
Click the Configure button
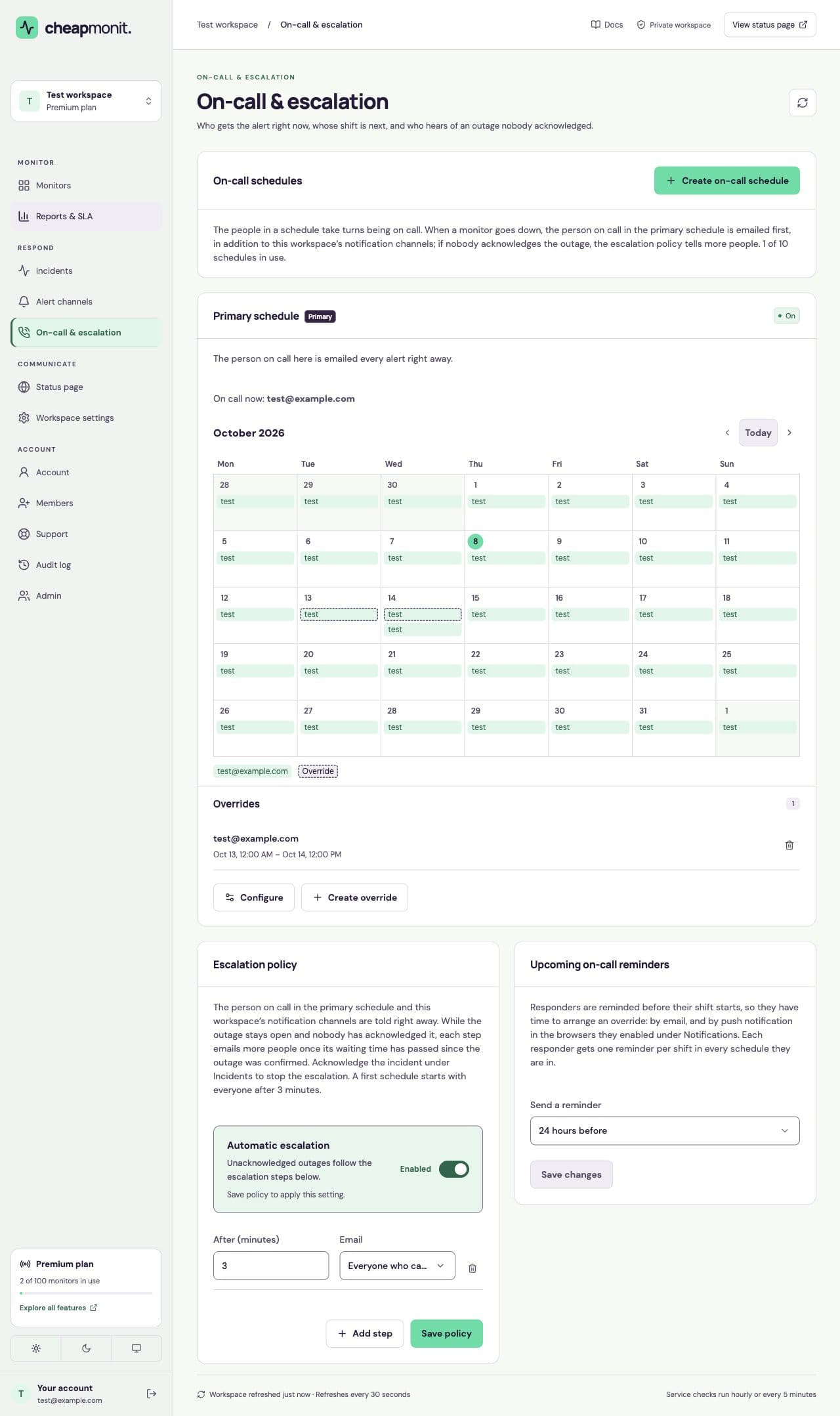pos(253,897)
